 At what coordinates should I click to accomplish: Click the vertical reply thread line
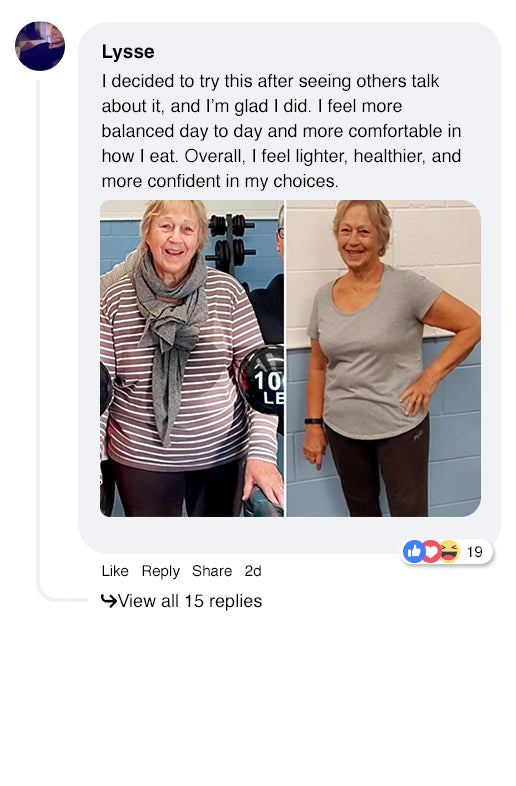(x=38, y=336)
